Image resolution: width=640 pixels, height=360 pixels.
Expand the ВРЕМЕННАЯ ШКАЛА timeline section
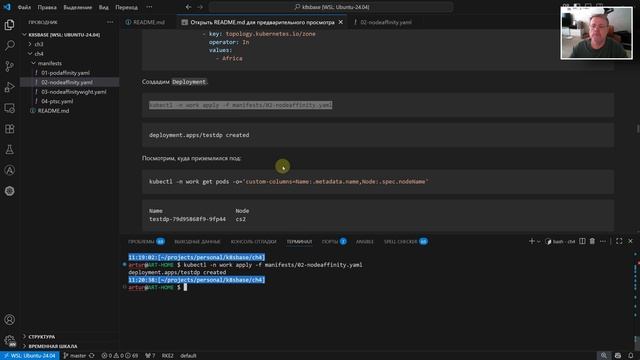[53, 346]
